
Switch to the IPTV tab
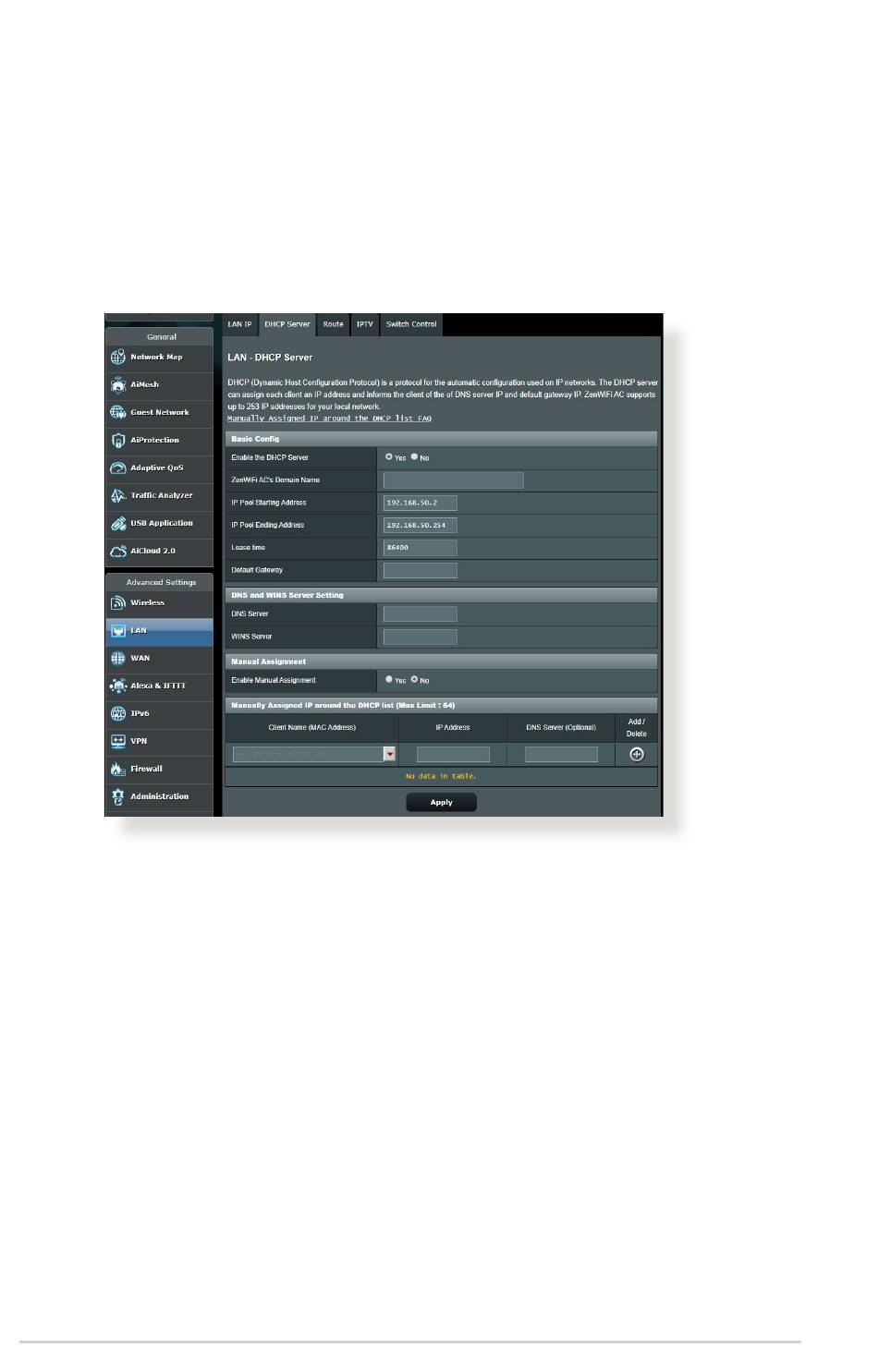pos(365,324)
